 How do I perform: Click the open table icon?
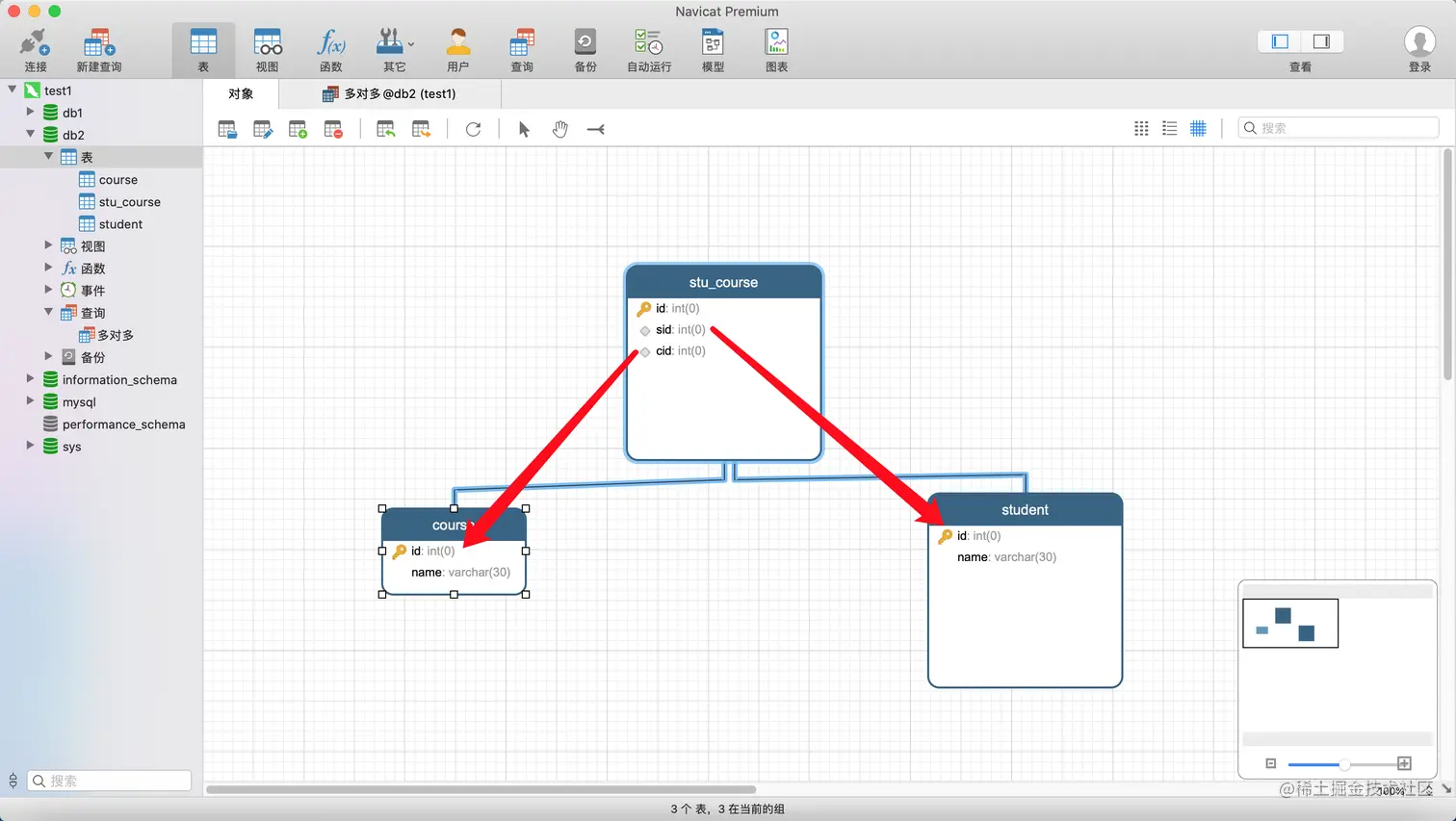[227, 129]
